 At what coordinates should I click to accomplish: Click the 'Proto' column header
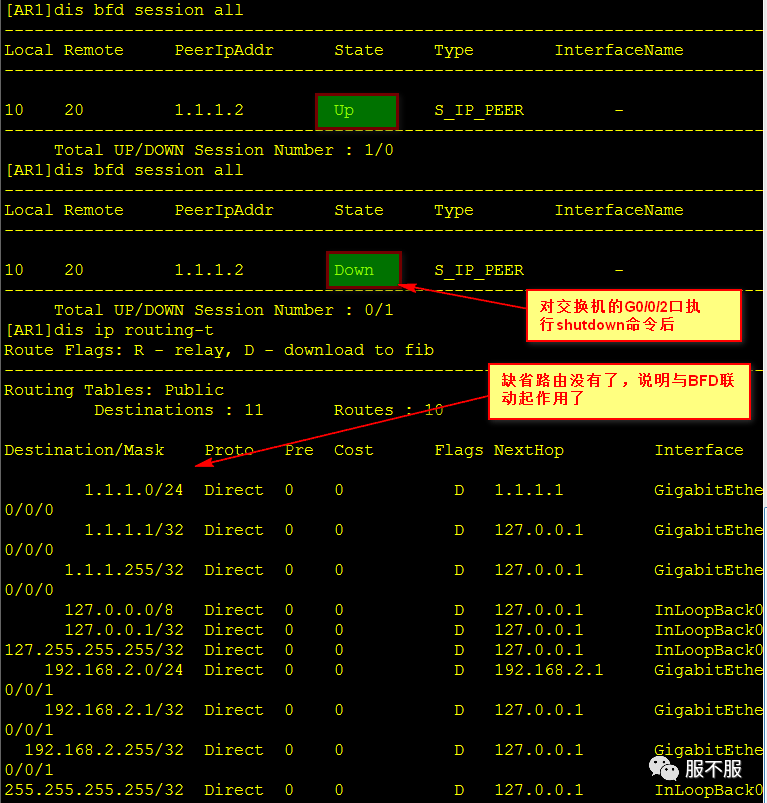(x=229, y=450)
